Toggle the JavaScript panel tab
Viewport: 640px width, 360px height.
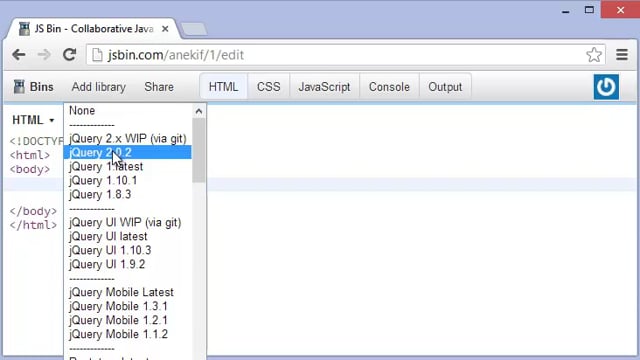[324, 87]
